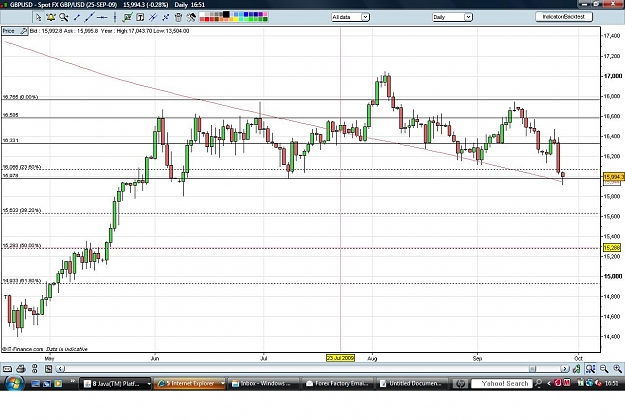Click the 23 Jul 2009 date marker
Screen dimensions: 625x420
(340, 358)
